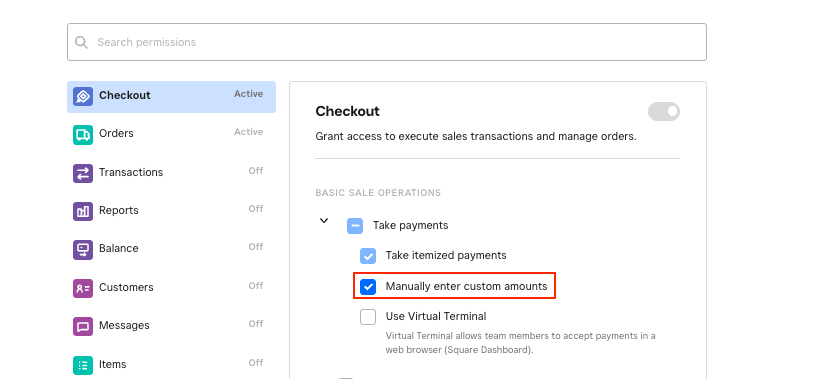This screenshot has width=819, height=379.
Task: Open the Transactions arrows icon
Action: (x=83, y=173)
